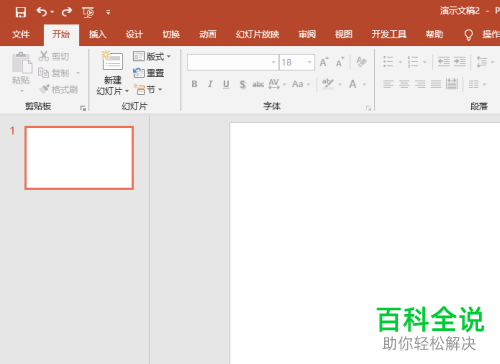Open the font color dropdown arrow
Image resolution: width=500 pixels, height=364 pixels.
pyautogui.click(x=364, y=84)
